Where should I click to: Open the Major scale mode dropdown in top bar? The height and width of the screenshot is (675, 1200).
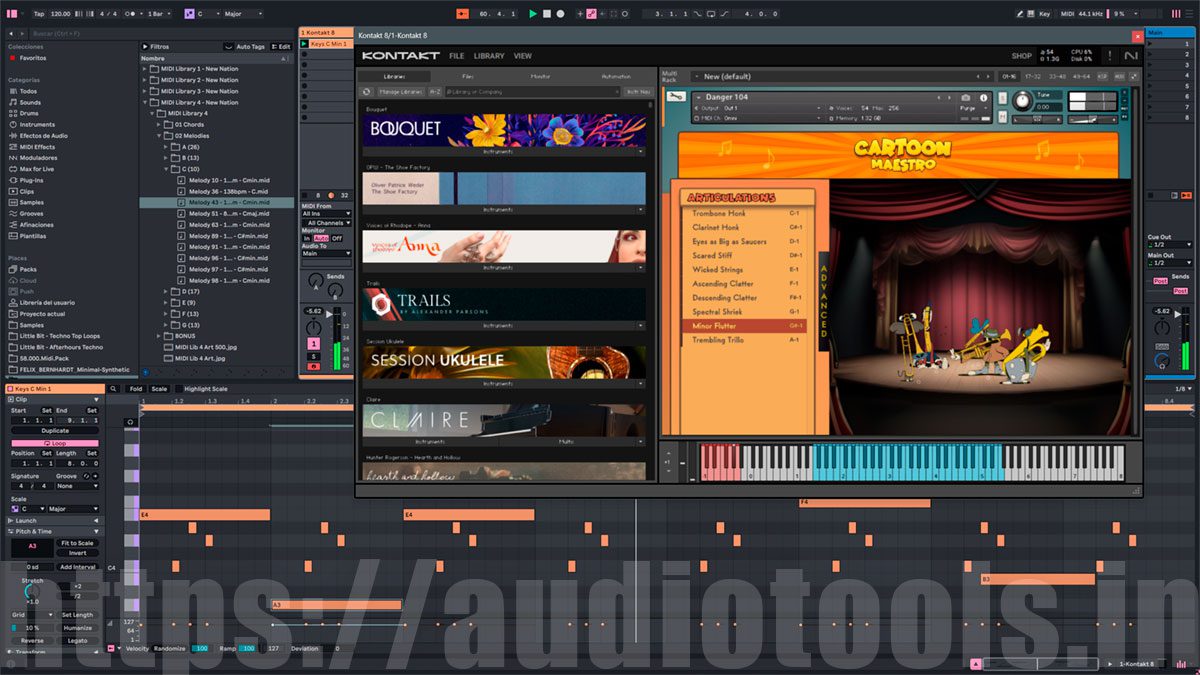pyautogui.click(x=243, y=14)
